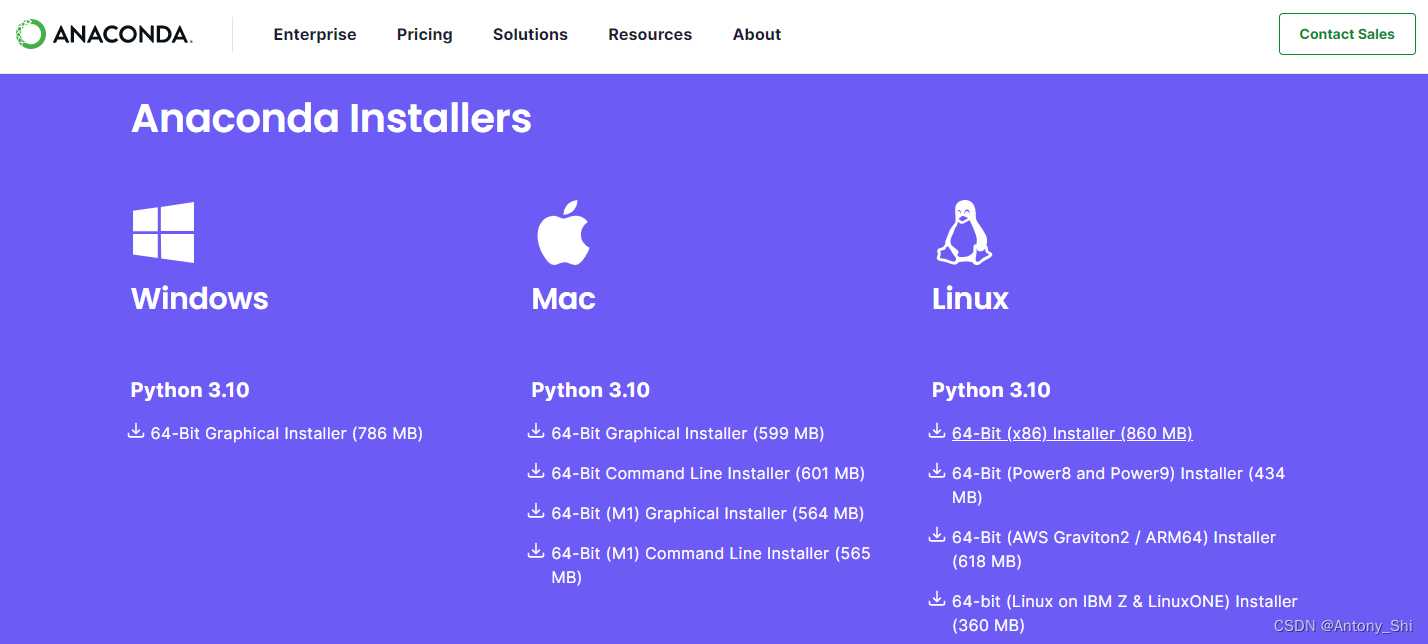
Task: Click download icon beside Power8 and Power9 Installer
Action: point(937,472)
